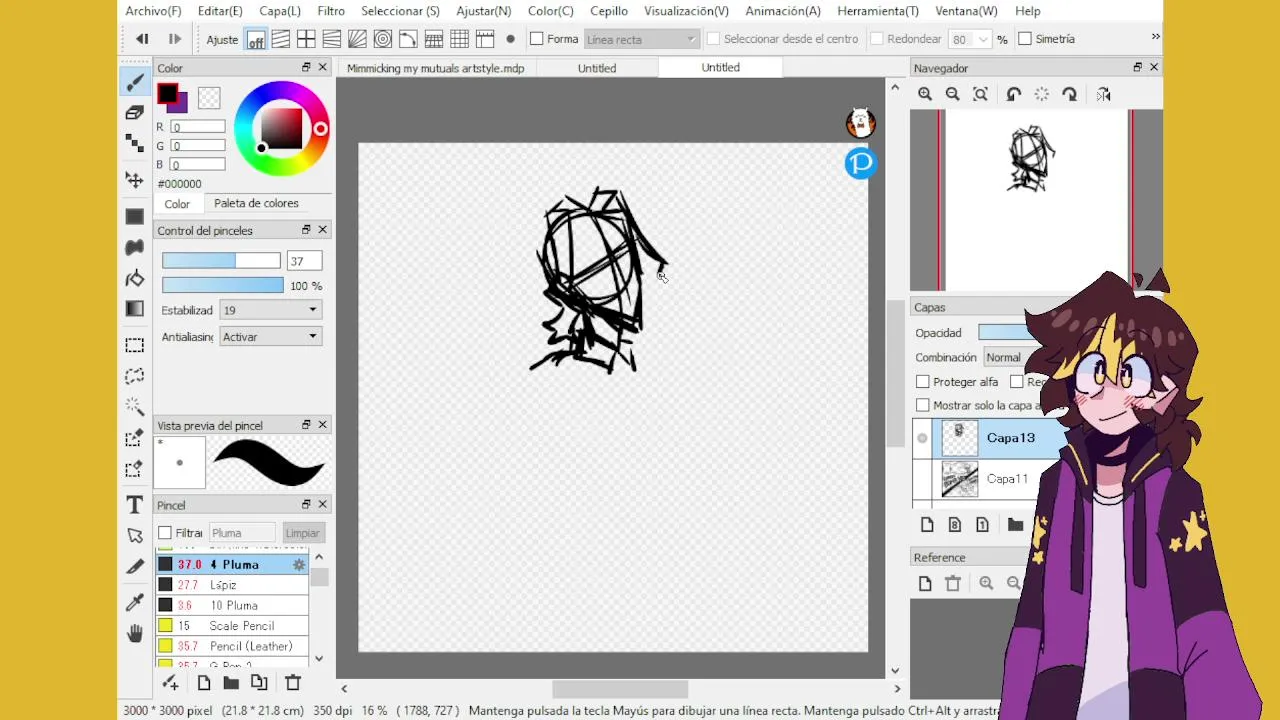1280x720 pixels.
Task: Select the rectangular selection tool
Action: pos(134,345)
